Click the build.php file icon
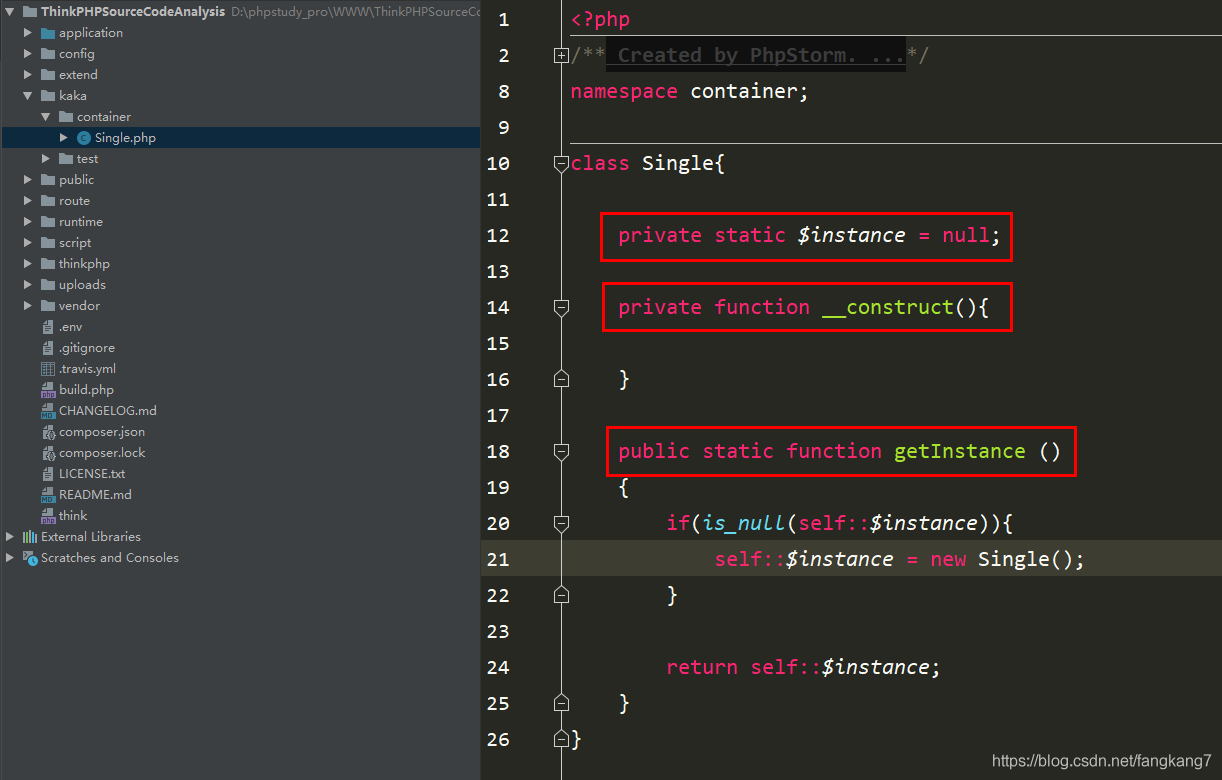This screenshot has height=780, width=1222. click(x=48, y=390)
